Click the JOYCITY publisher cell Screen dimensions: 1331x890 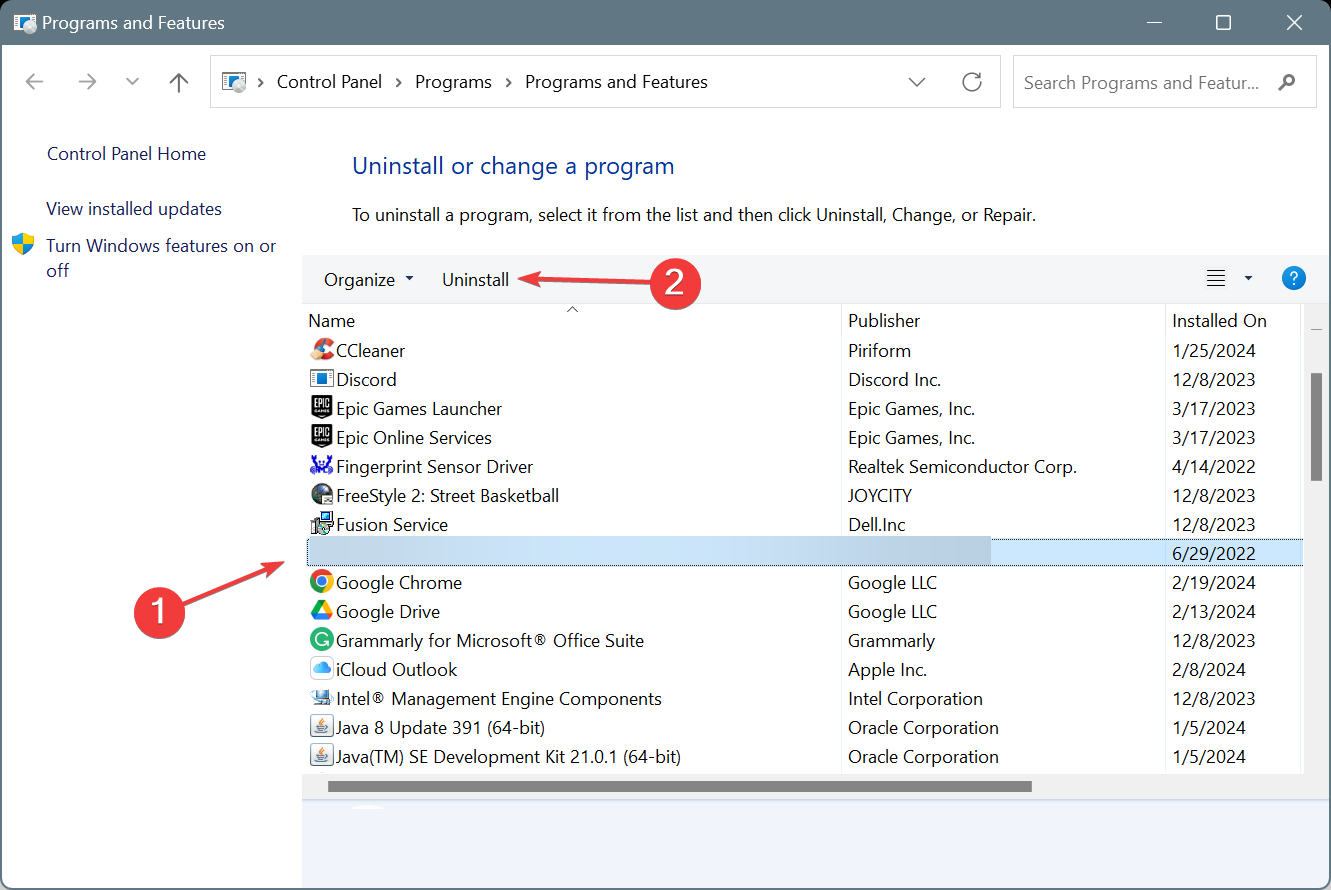[880, 495]
